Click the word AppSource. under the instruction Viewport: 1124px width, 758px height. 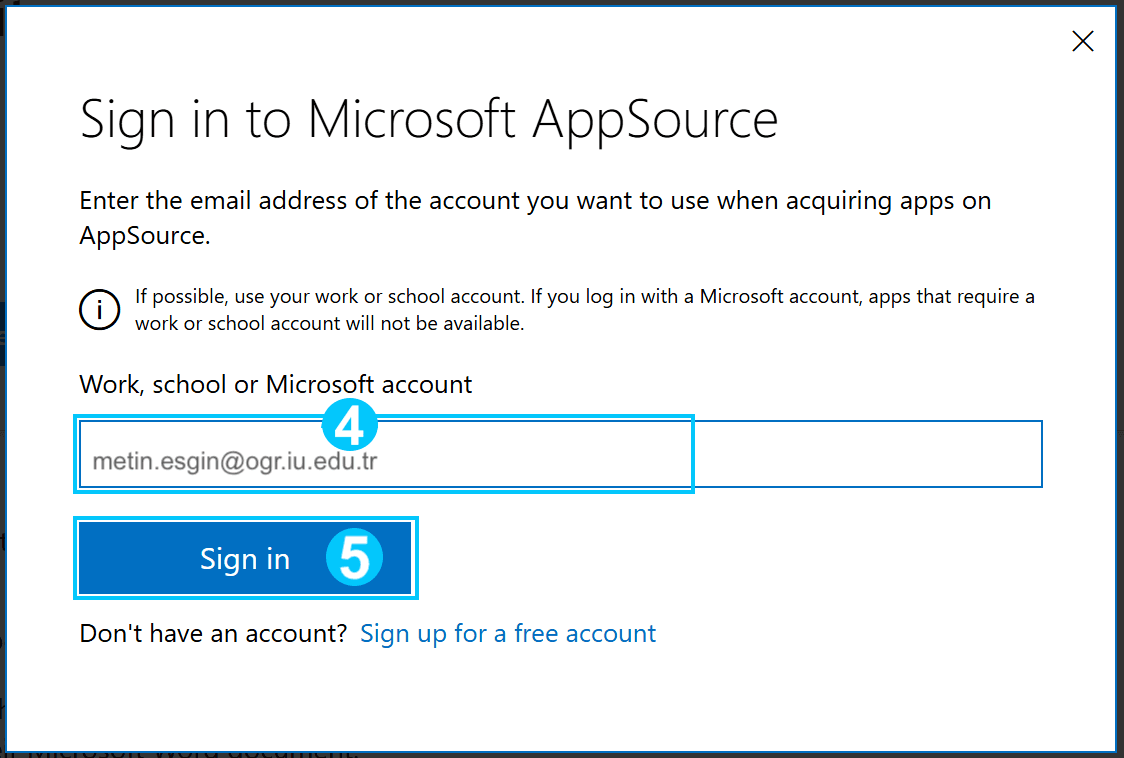click(145, 236)
